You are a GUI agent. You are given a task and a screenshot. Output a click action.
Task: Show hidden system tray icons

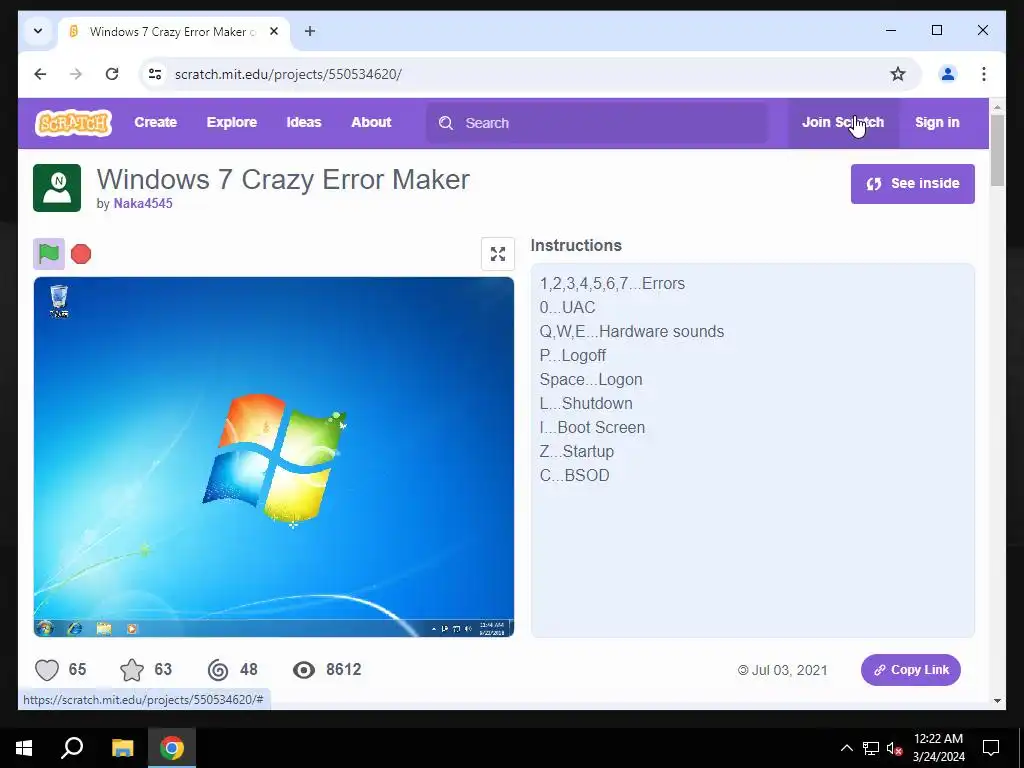(846, 748)
